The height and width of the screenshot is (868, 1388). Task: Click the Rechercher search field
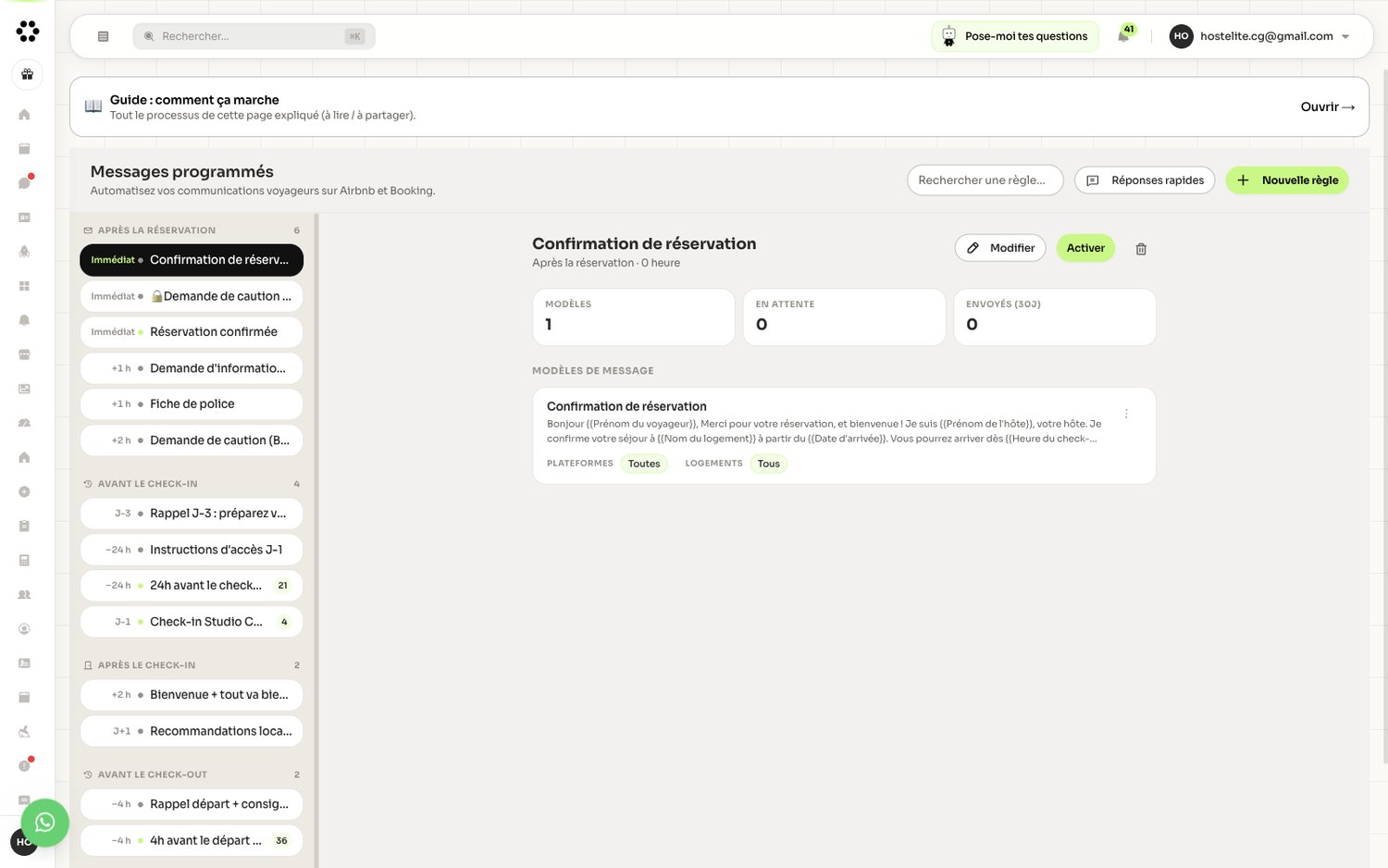254,36
